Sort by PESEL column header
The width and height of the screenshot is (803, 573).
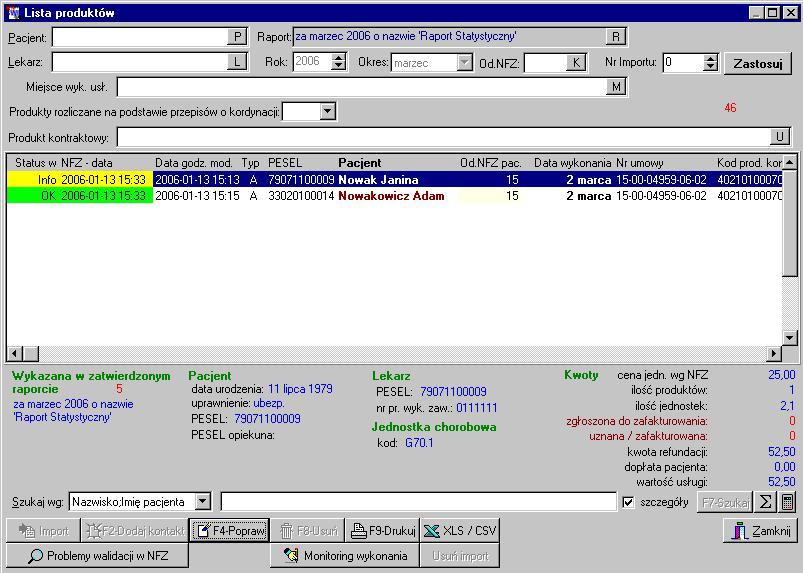pyautogui.click(x=285, y=163)
